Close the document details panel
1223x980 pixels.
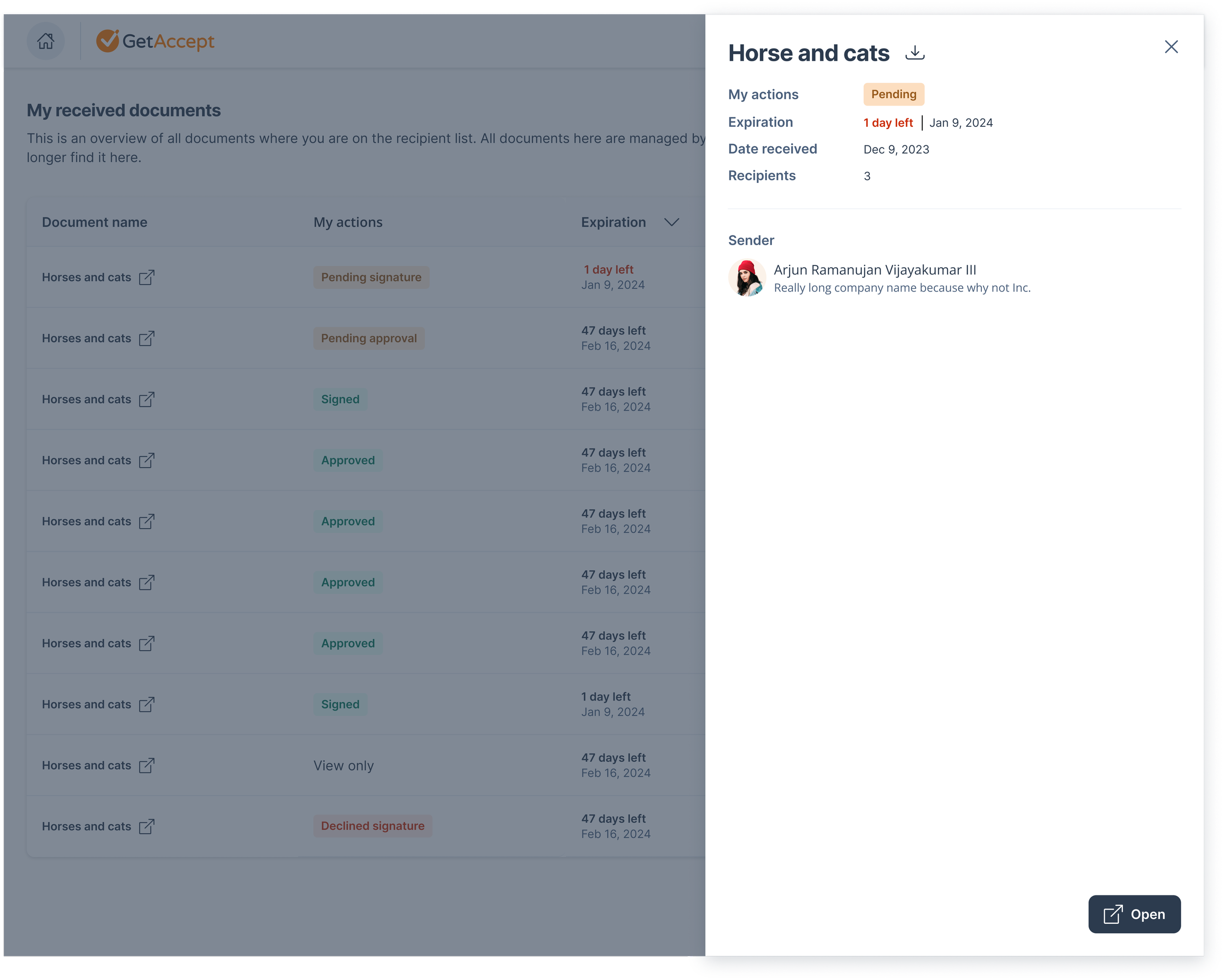point(1171,46)
